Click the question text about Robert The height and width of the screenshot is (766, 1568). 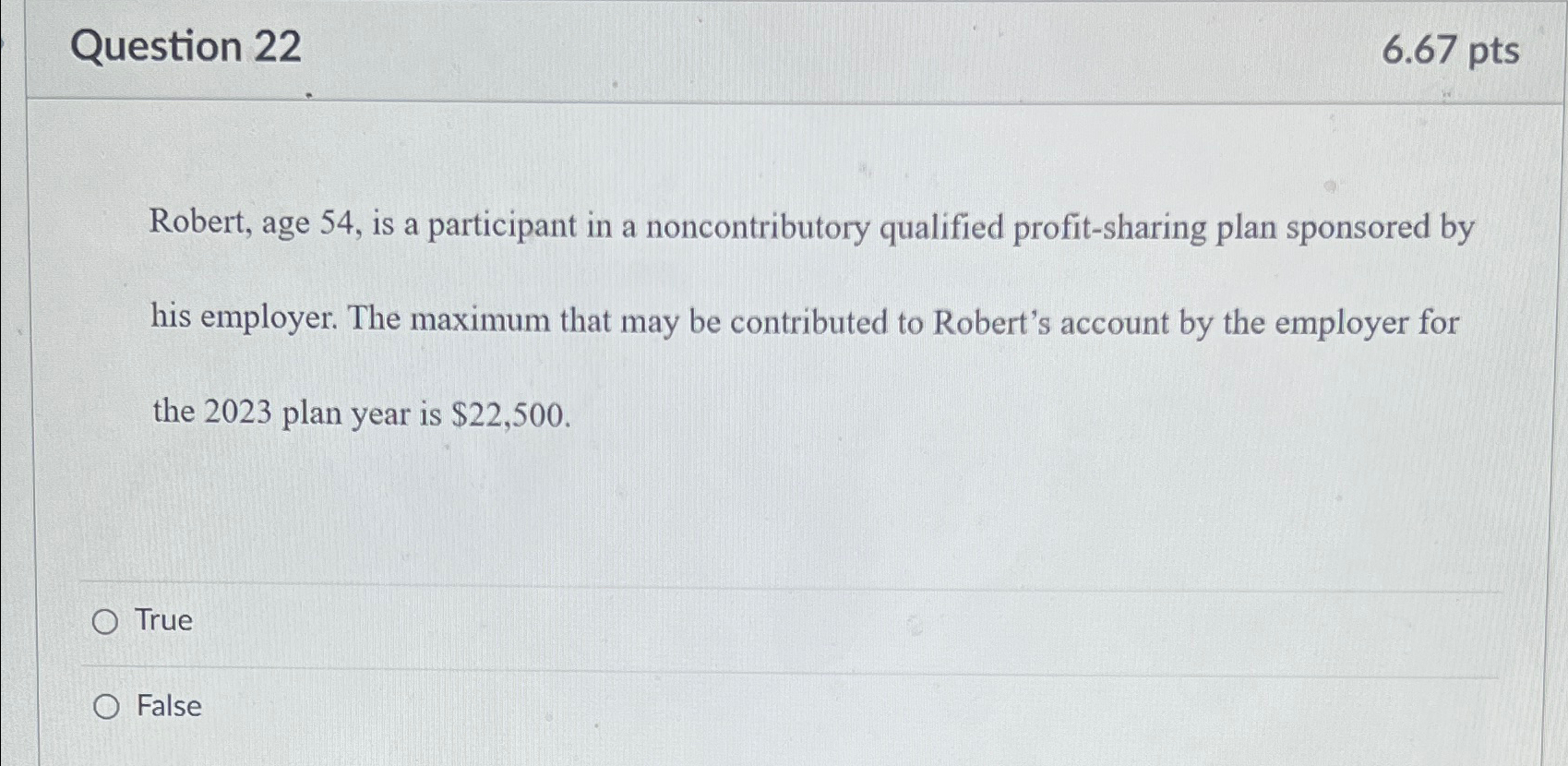point(812,319)
